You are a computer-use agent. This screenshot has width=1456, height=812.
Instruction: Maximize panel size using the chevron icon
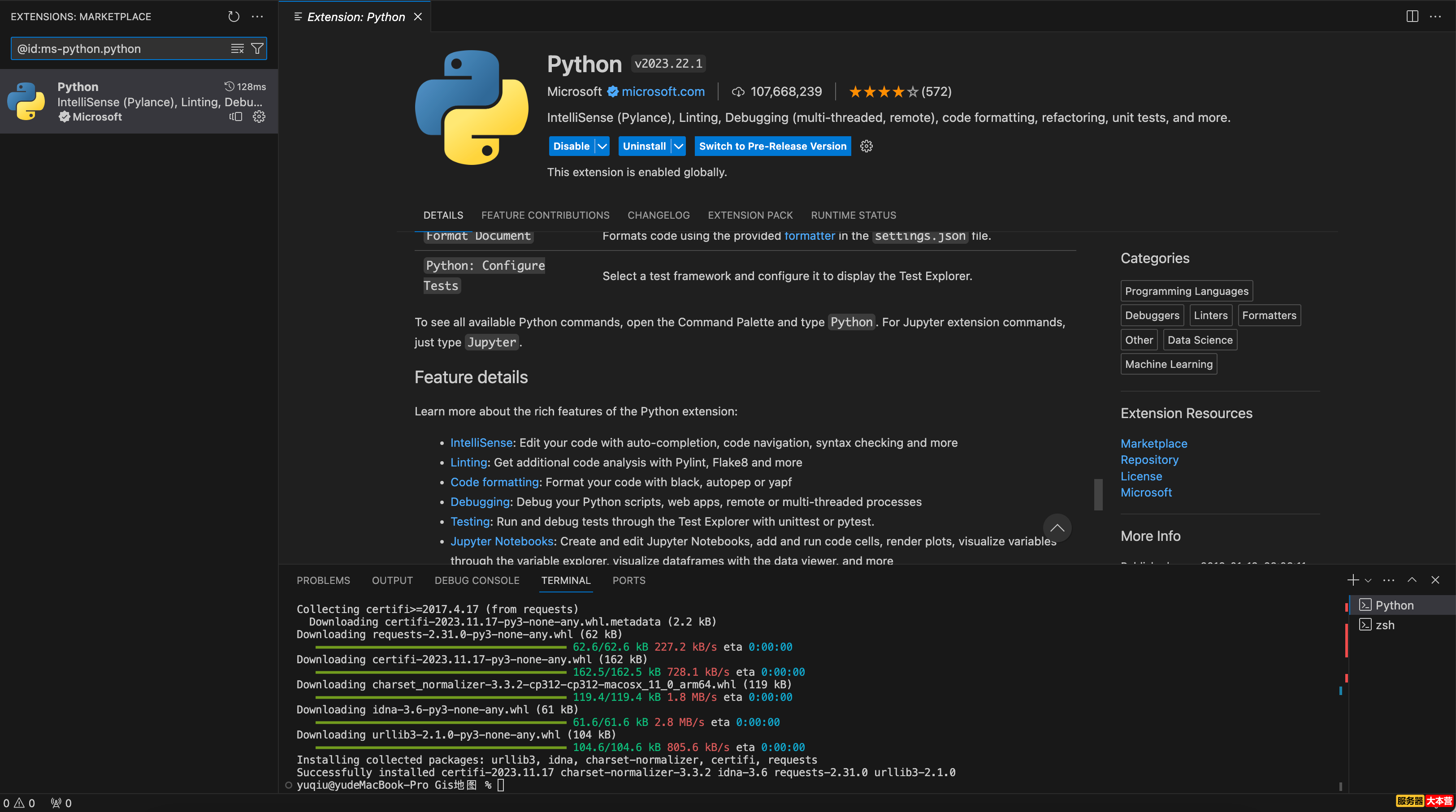coord(1411,580)
